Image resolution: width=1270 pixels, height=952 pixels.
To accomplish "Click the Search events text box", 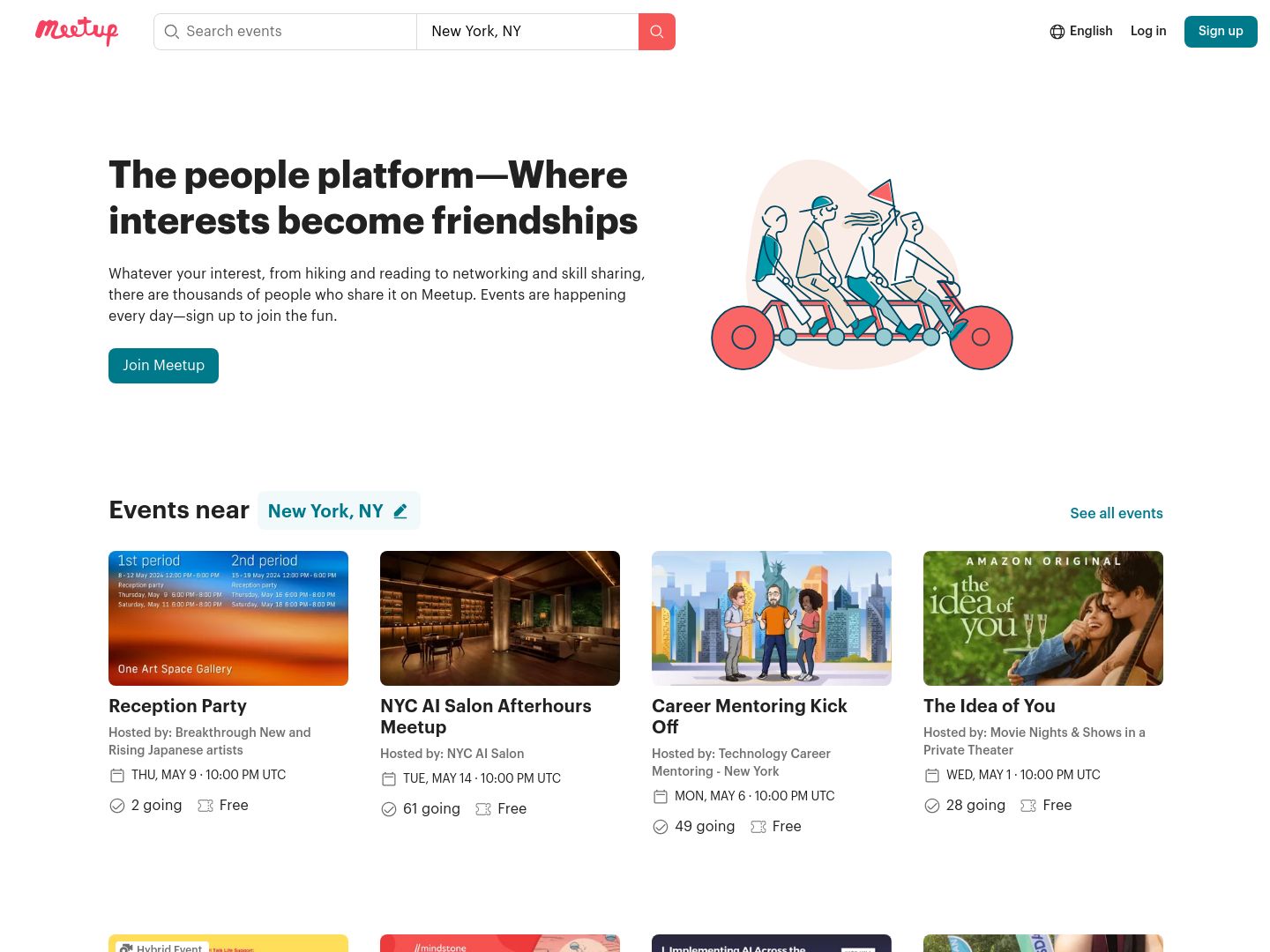I will pyautogui.click(x=285, y=32).
